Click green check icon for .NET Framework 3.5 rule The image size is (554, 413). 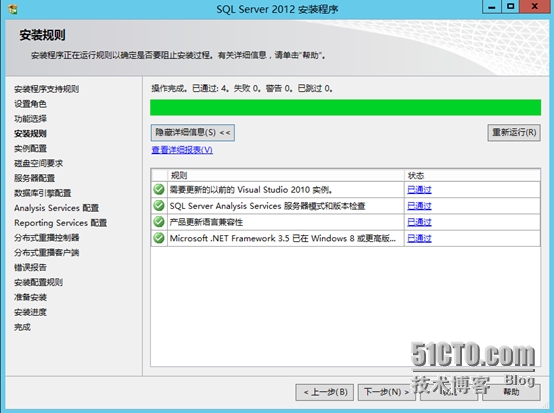click(x=159, y=238)
